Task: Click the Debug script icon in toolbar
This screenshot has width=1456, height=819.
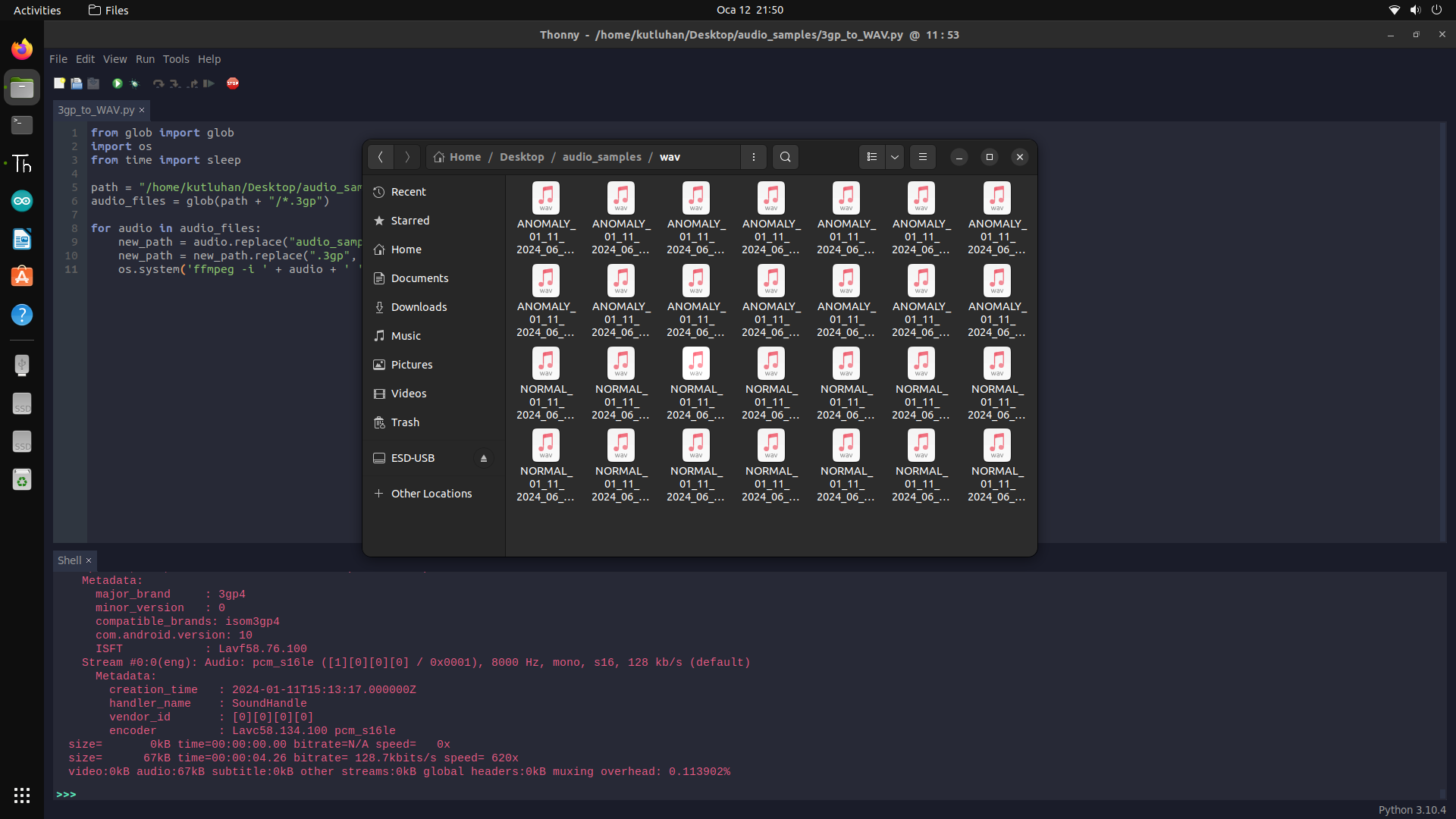Action: coord(134,83)
